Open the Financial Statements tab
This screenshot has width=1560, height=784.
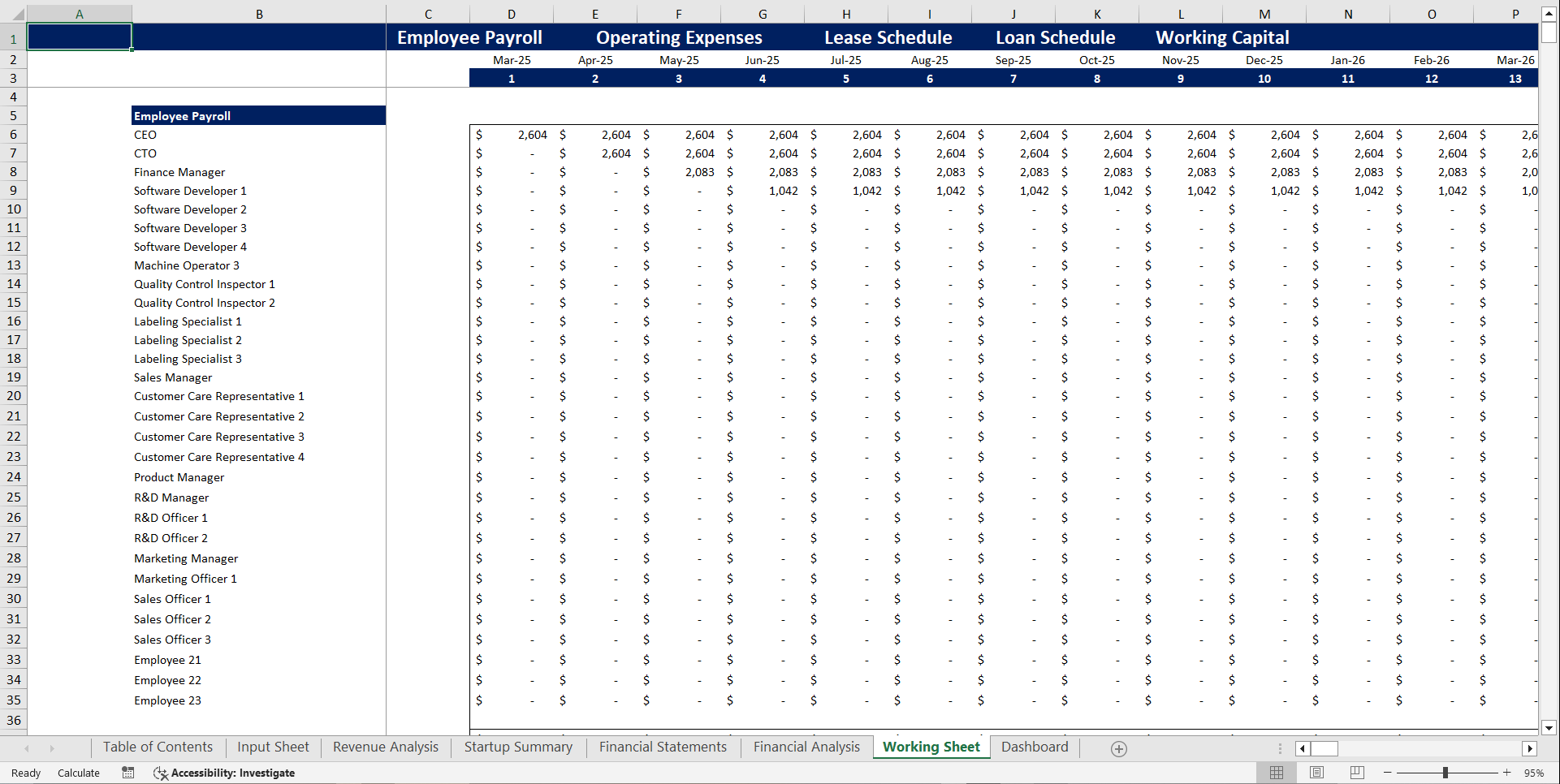(662, 747)
